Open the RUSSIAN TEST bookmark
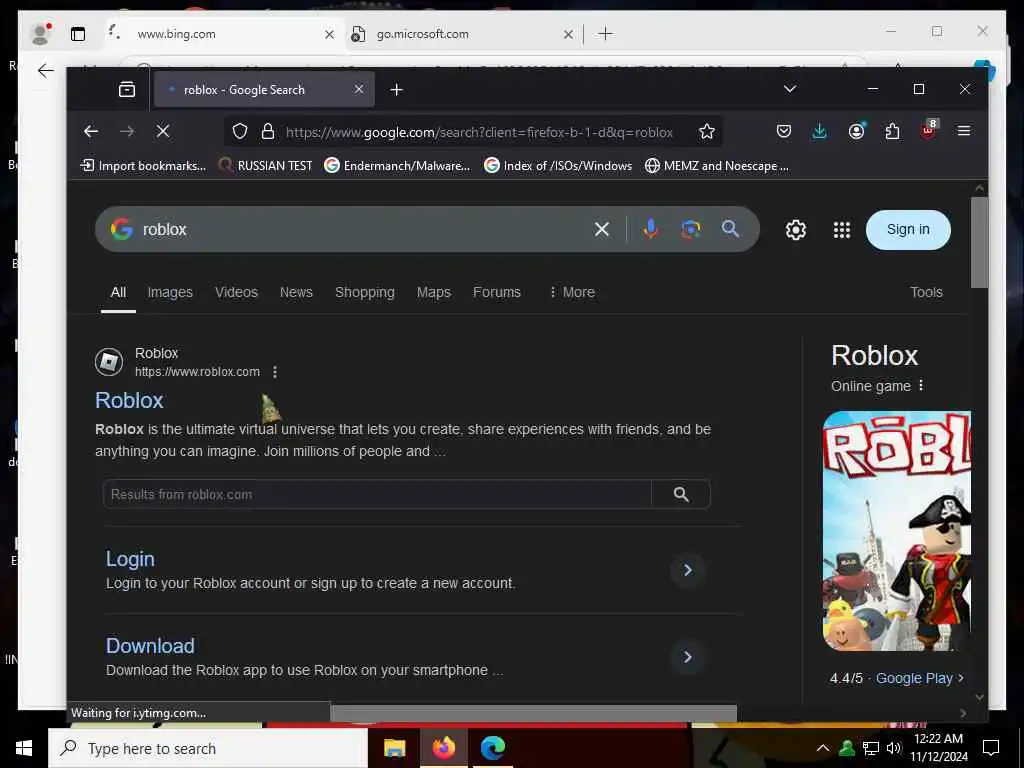This screenshot has height=768, width=1024. coord(265,166)
